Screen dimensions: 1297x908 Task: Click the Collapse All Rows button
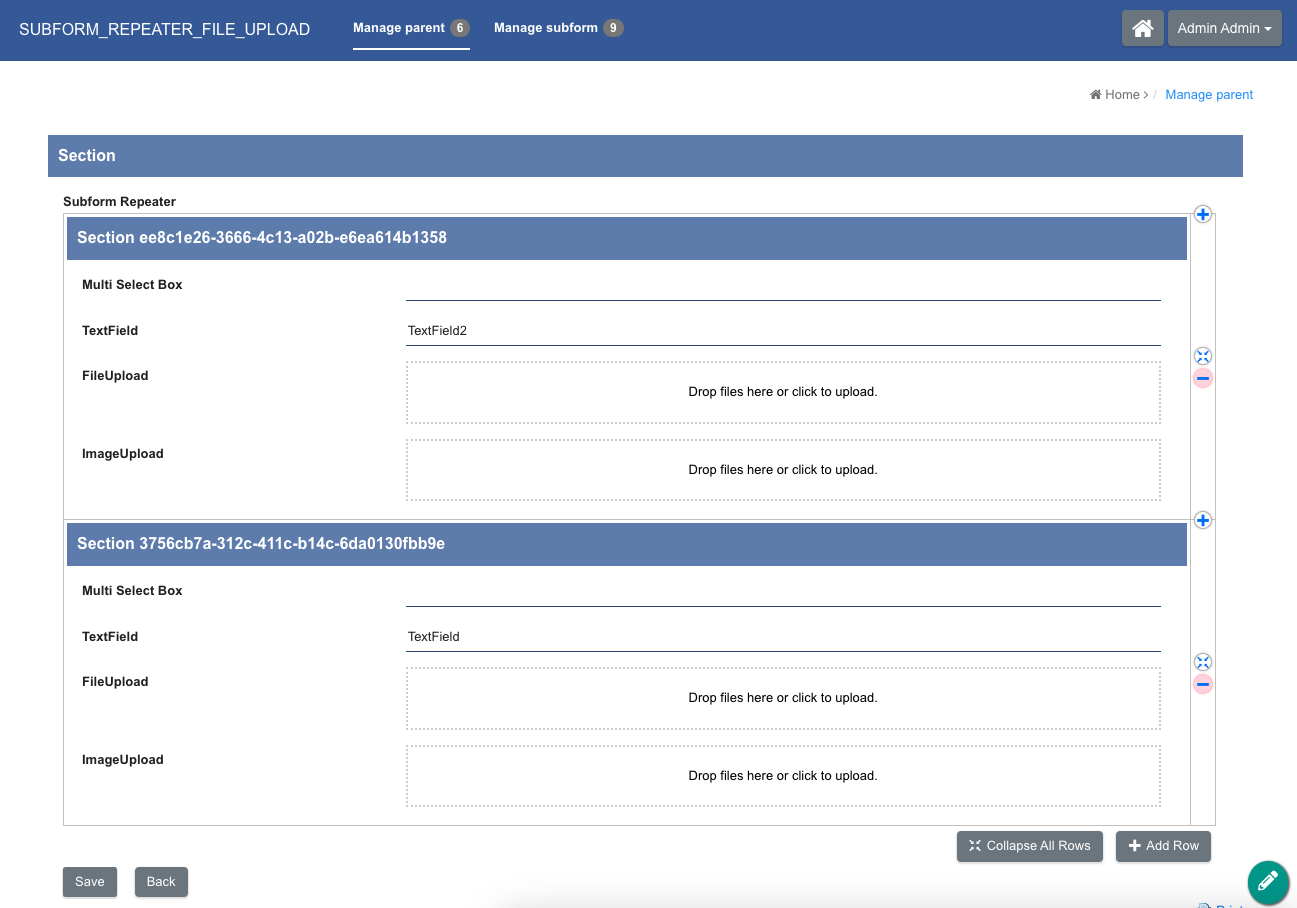1029,846
